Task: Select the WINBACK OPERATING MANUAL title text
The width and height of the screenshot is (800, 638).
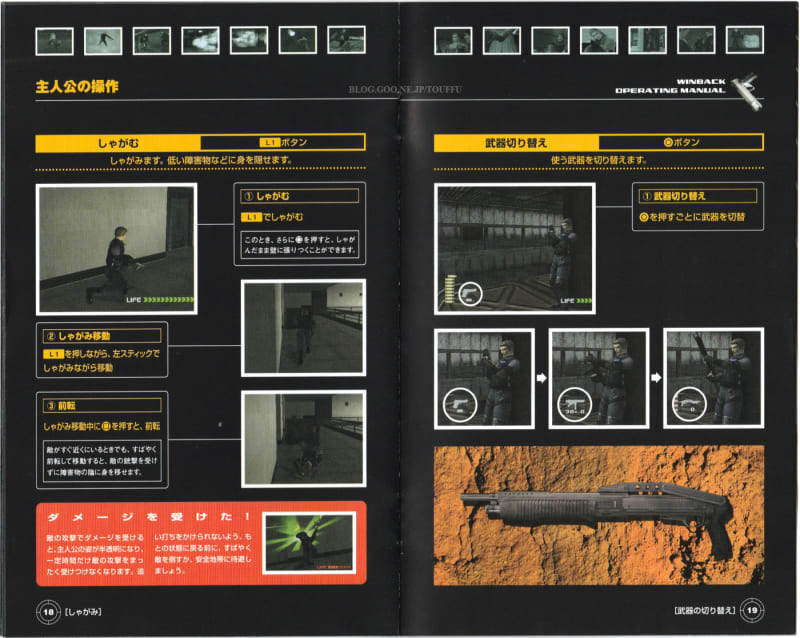Action: pyautogui.click(x=670, y=86)
